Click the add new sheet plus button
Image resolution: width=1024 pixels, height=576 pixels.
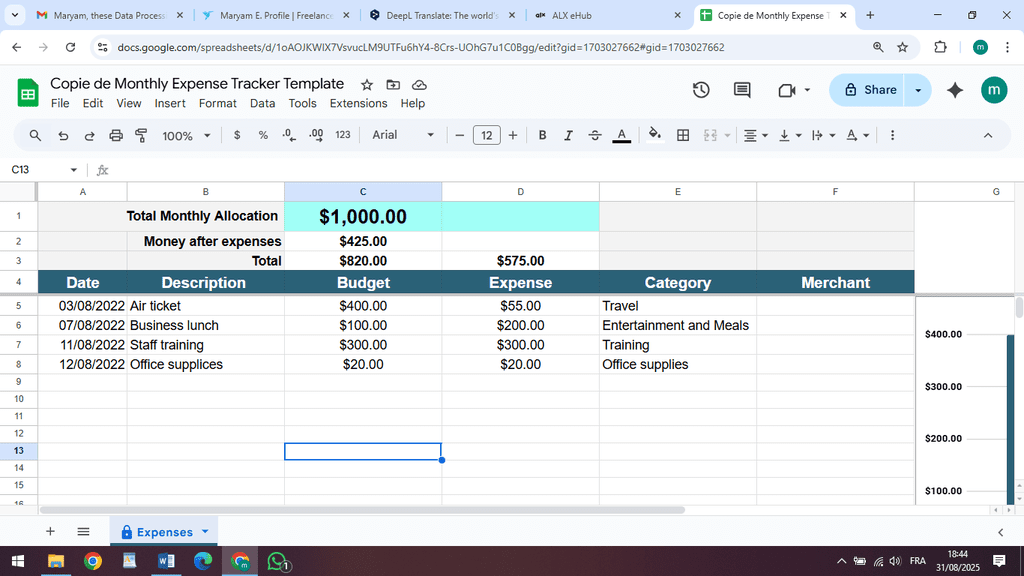[x=50, y=532]
